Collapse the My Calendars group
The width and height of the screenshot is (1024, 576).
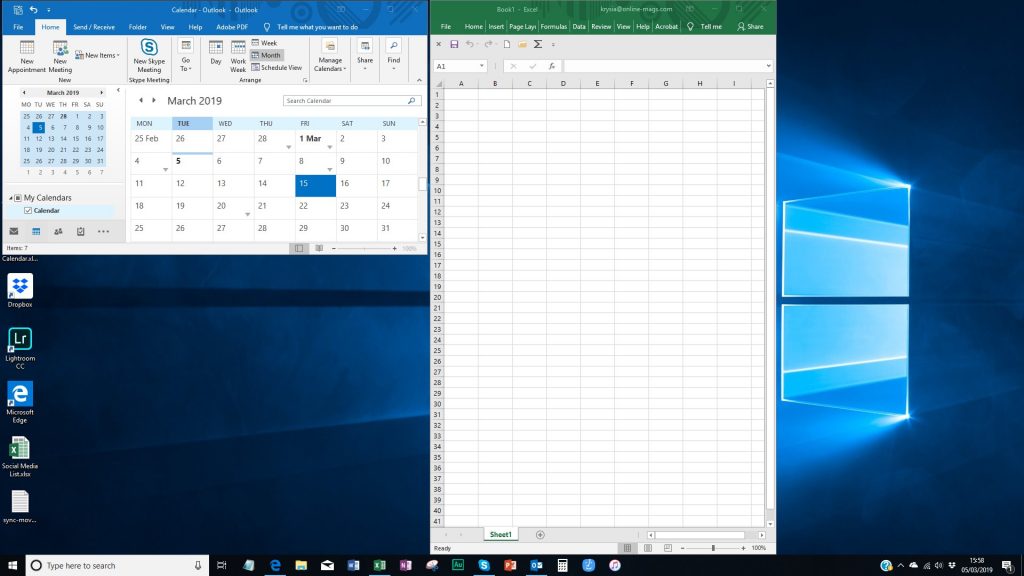[x=12, y=197]
